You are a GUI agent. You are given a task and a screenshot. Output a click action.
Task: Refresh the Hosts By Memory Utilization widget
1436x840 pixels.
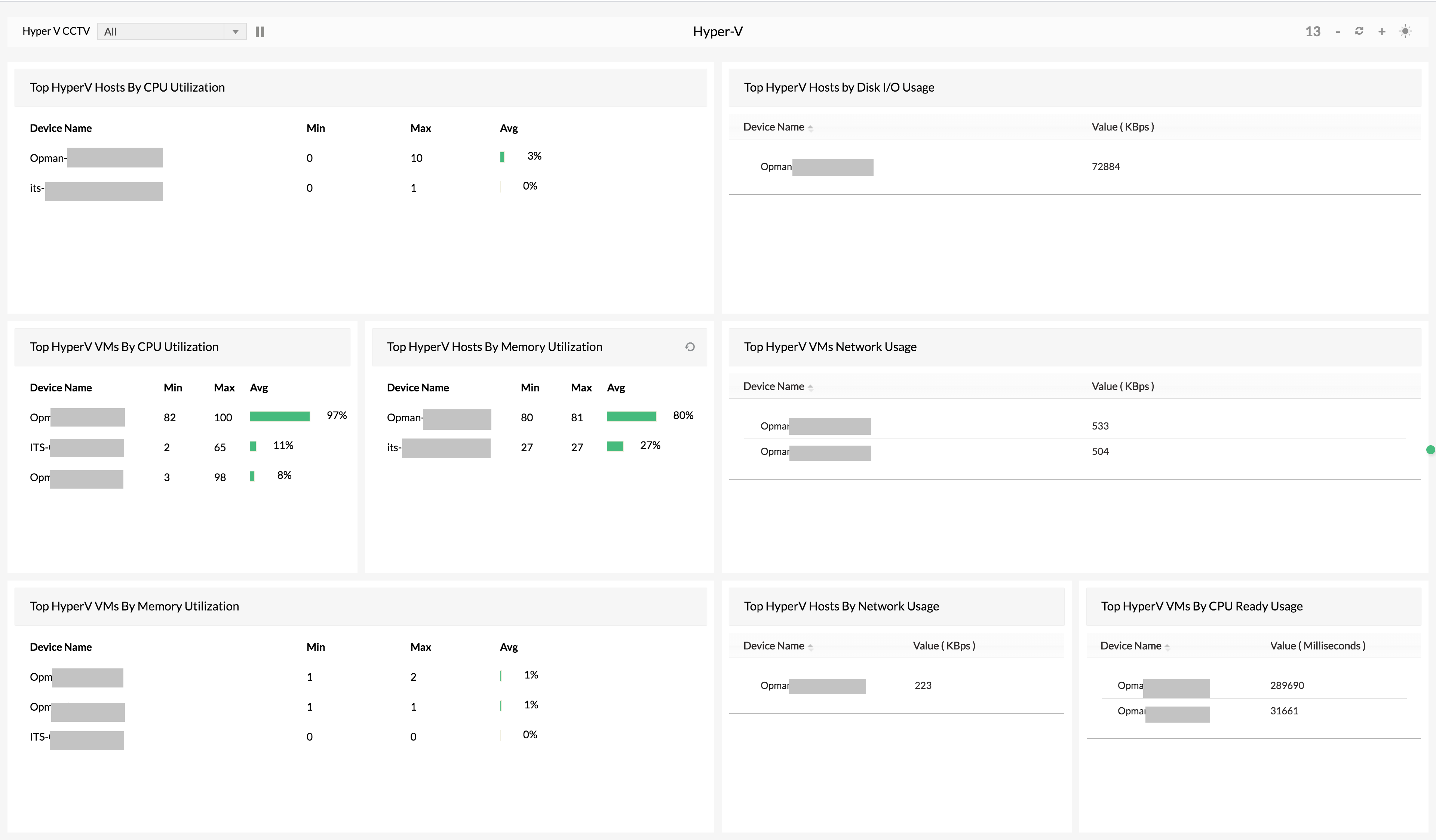click(x=690, y=347)
